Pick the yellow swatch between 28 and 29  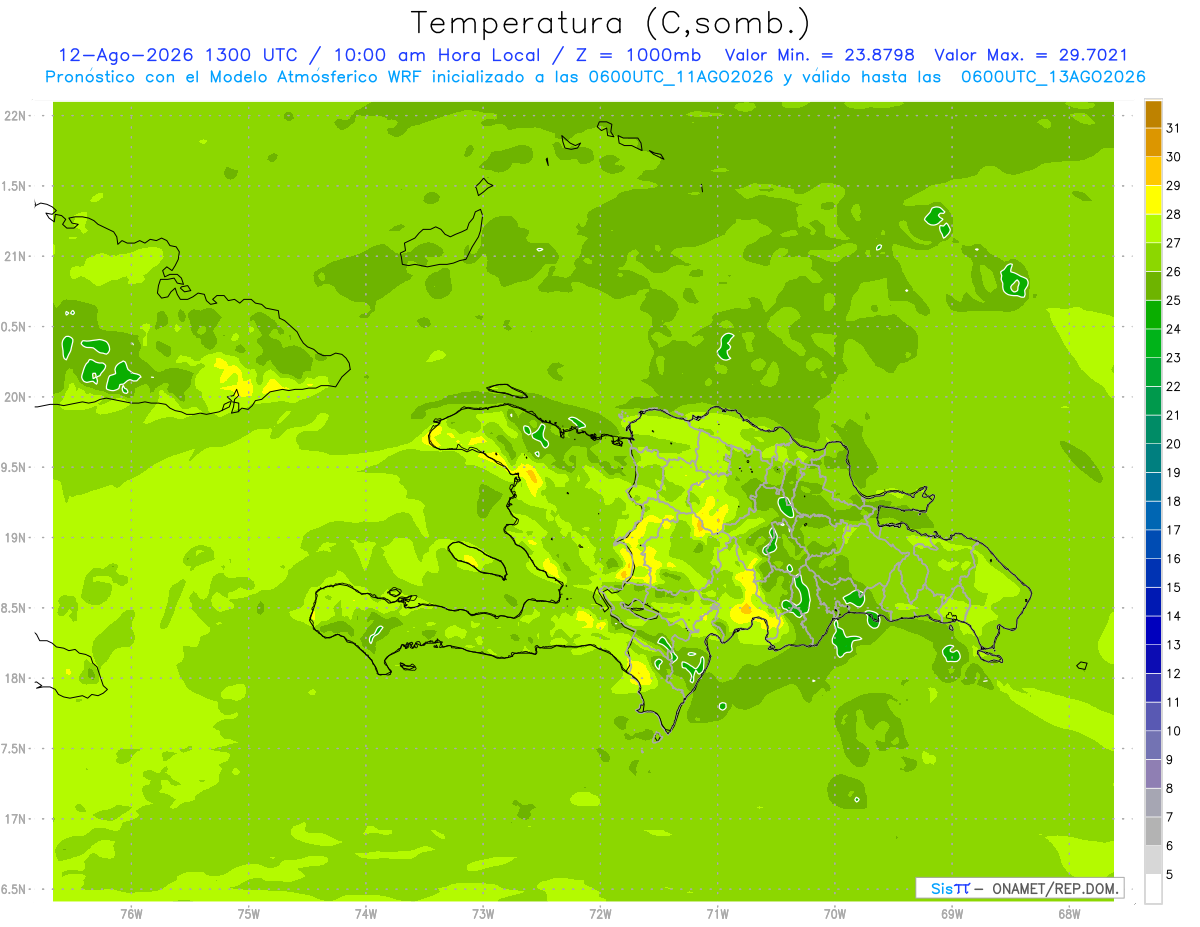(1153, 200)
